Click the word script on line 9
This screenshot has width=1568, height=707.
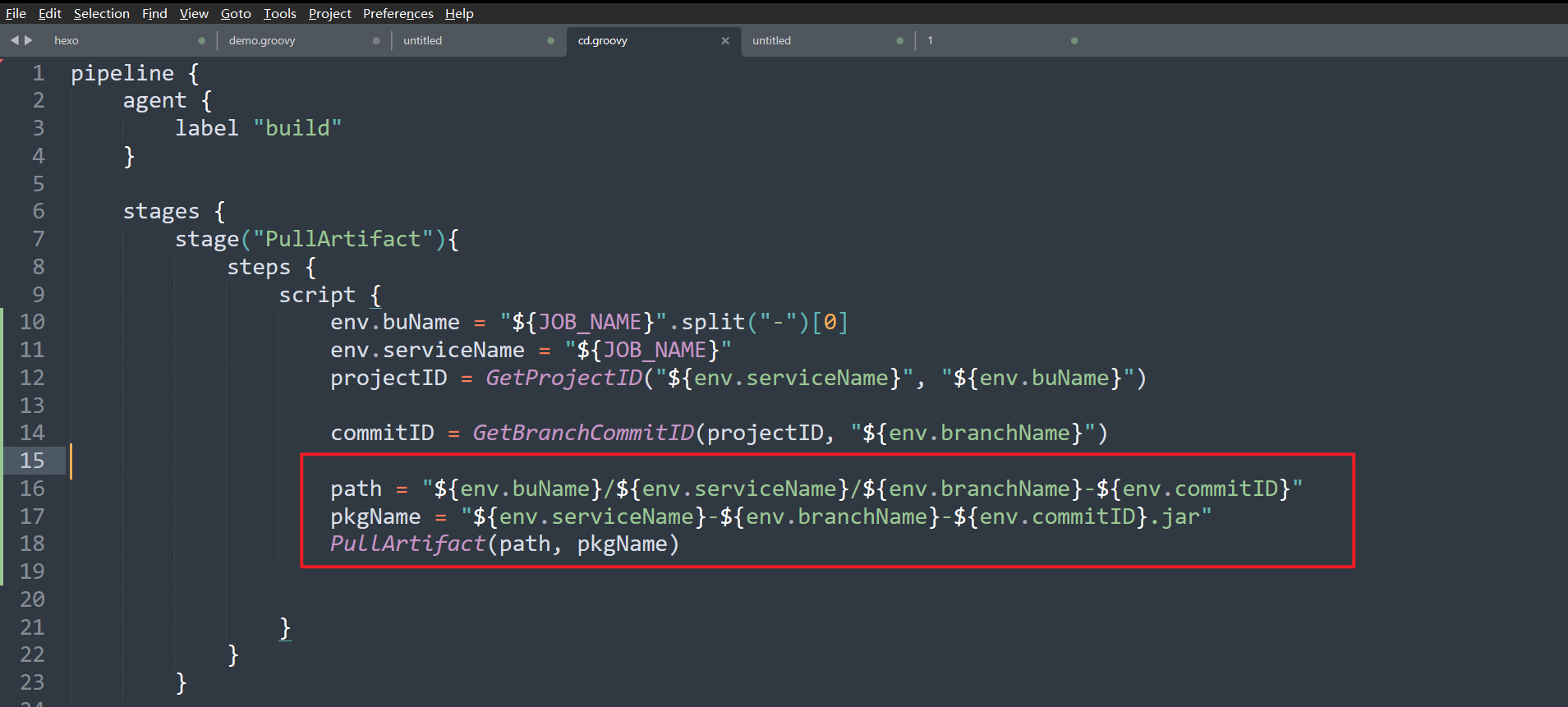click(x=317, y=295)
